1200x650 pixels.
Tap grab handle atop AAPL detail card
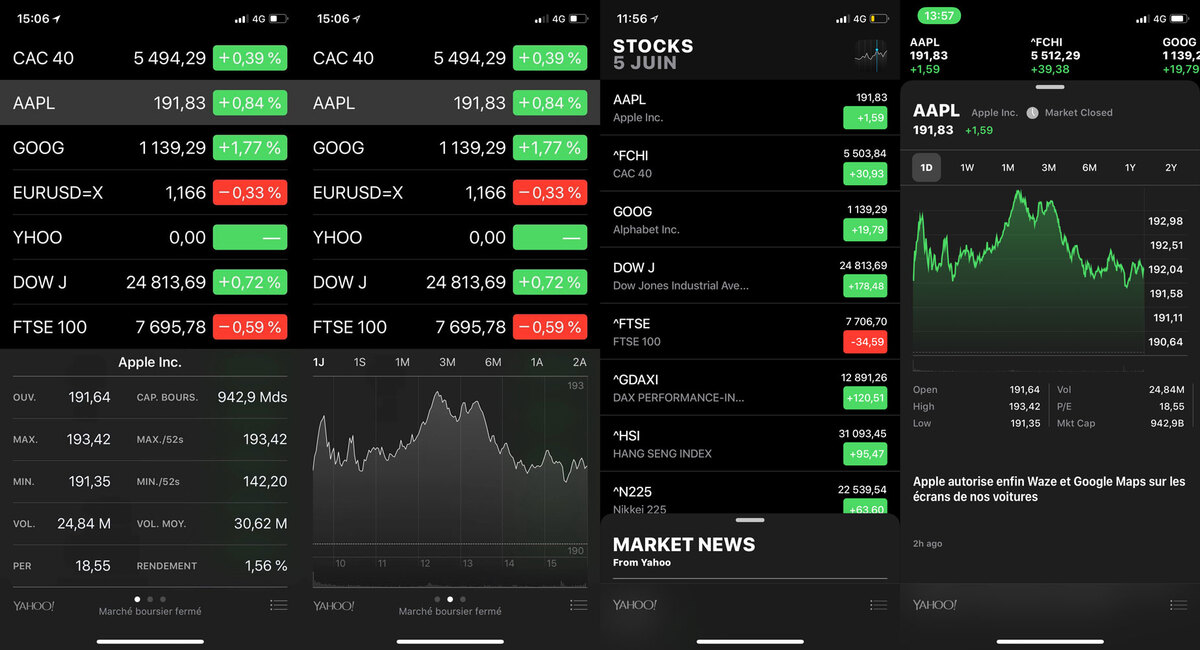pyautogui.click(x=1050, y=87)
